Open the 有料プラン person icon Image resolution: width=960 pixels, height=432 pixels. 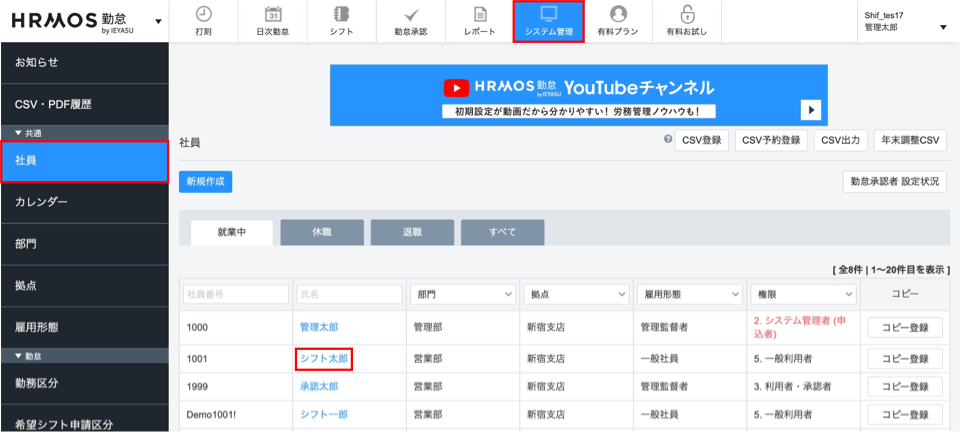[617, 15]
